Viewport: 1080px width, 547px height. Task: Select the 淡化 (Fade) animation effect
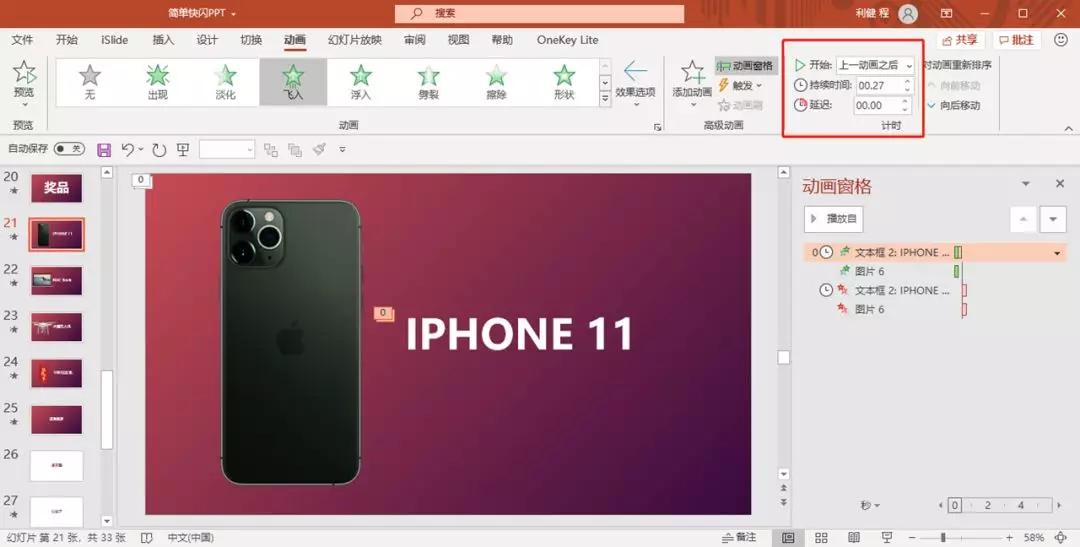225,82
